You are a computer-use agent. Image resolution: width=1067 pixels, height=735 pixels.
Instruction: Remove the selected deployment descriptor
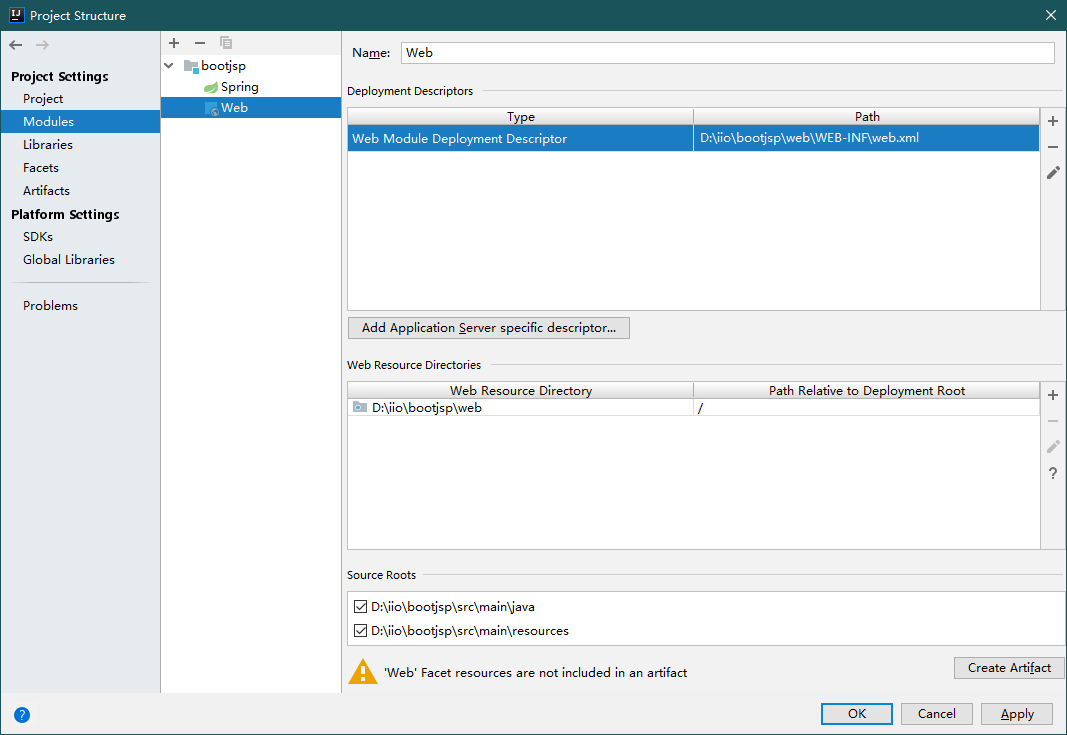(1053, 147)
